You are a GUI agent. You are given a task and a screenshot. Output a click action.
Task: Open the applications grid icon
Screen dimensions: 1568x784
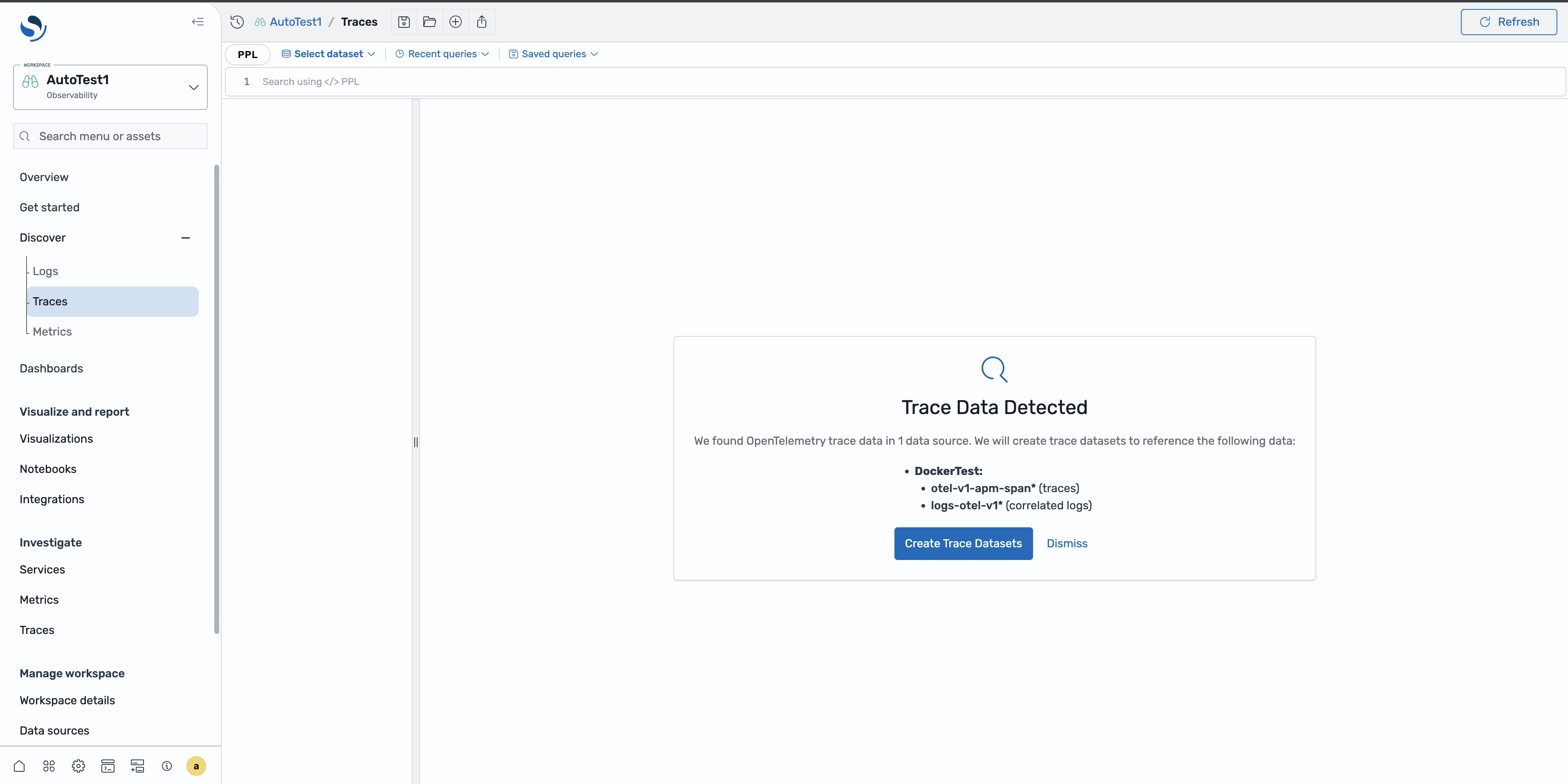(49, 766)
